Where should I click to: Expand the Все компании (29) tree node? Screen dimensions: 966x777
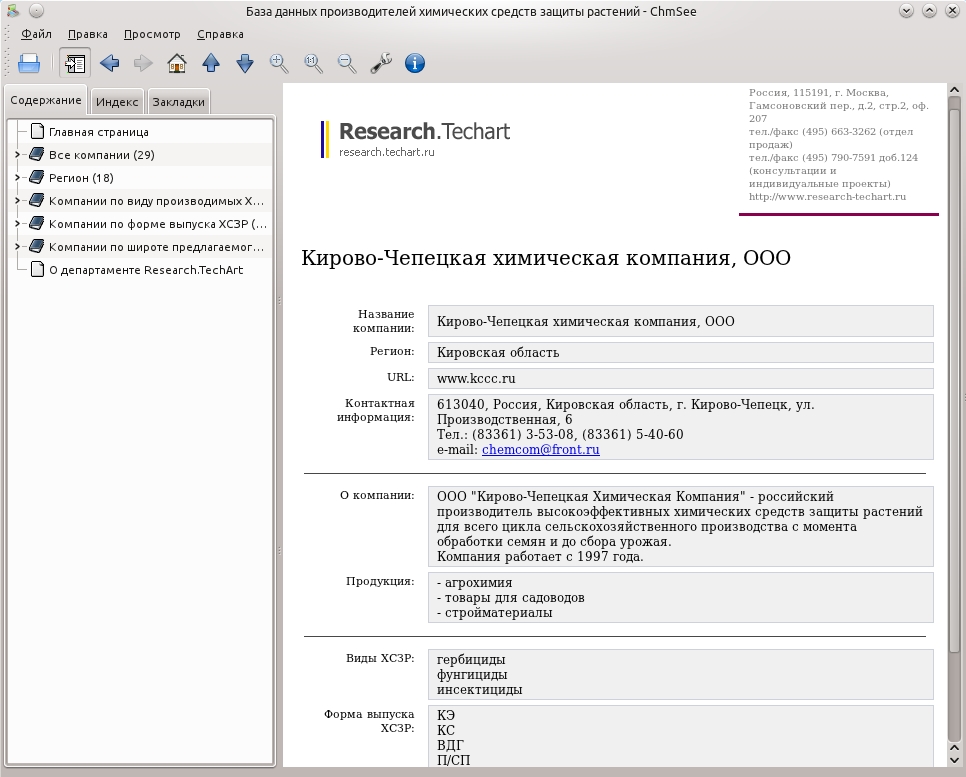(x=17, y=155)
